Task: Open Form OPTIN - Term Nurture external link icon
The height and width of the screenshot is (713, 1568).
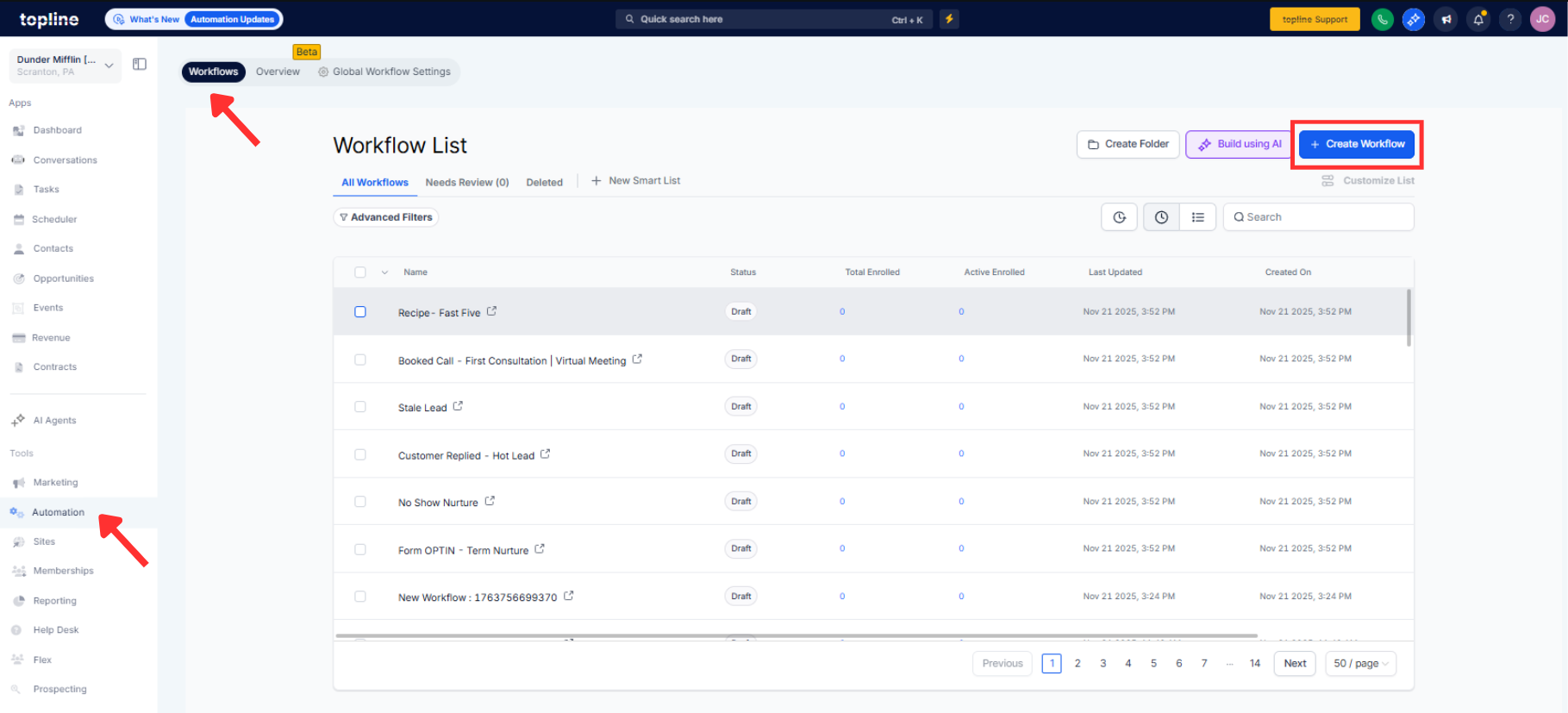Action: 540,548
